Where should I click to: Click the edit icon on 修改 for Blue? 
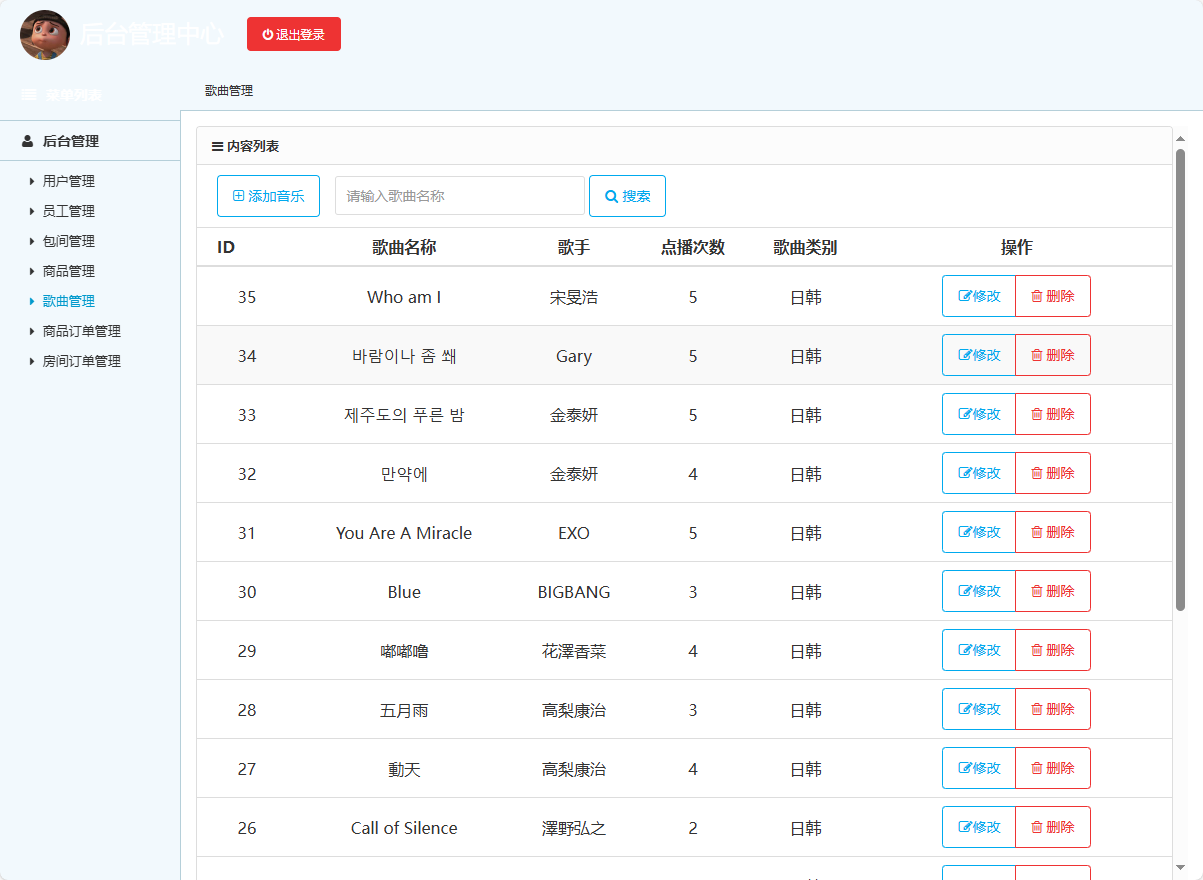click(x=963, y=591)
